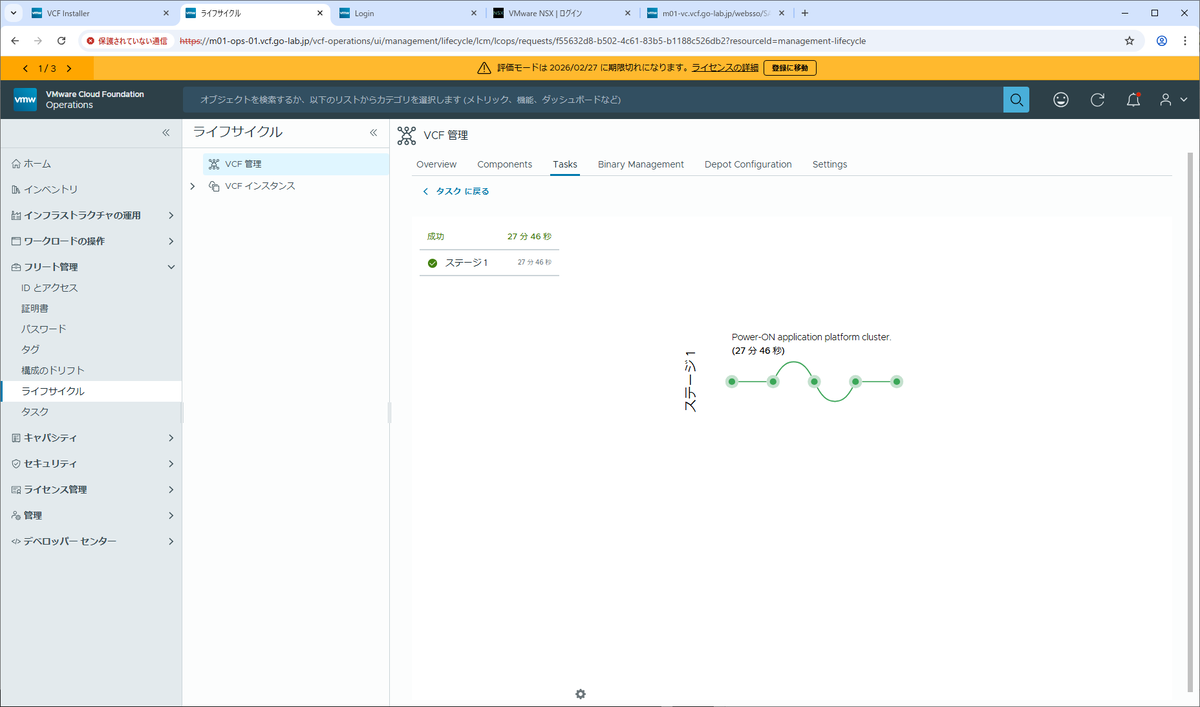Go to previous notification banner
The height and width of the screenshot is (707, 1200).
(25, 68)
